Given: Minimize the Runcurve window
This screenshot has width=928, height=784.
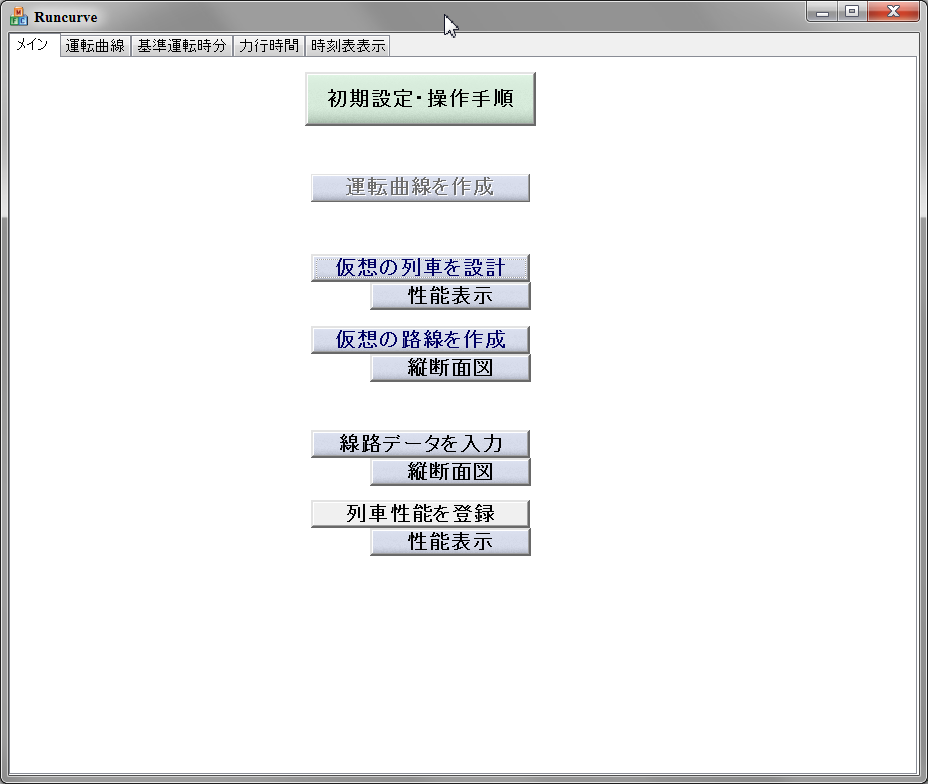Looking at the screenshot, I should click(x=822, y=12).
